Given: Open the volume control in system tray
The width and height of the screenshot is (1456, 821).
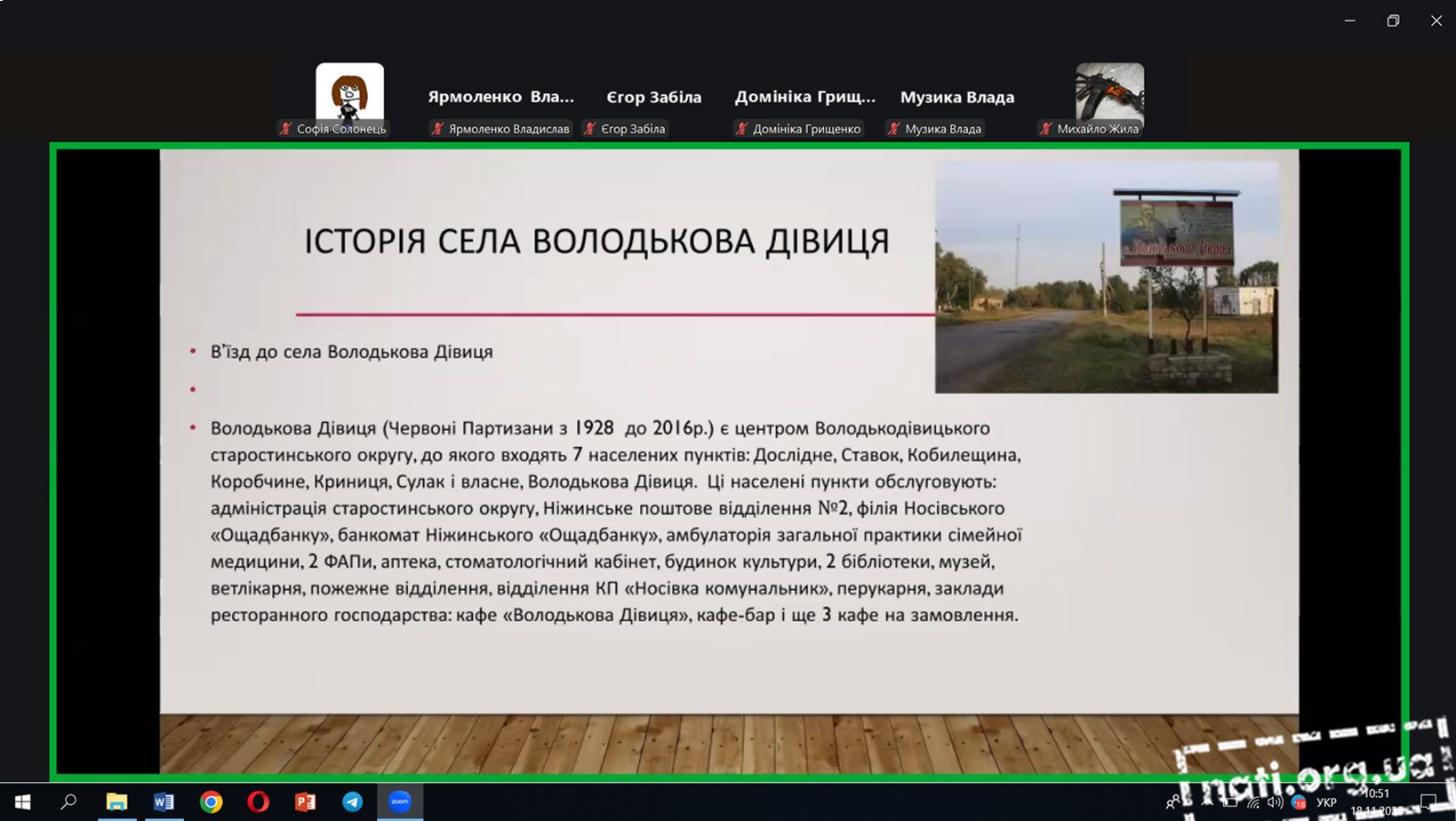Looking at the screenshot, I should 1276,802.
